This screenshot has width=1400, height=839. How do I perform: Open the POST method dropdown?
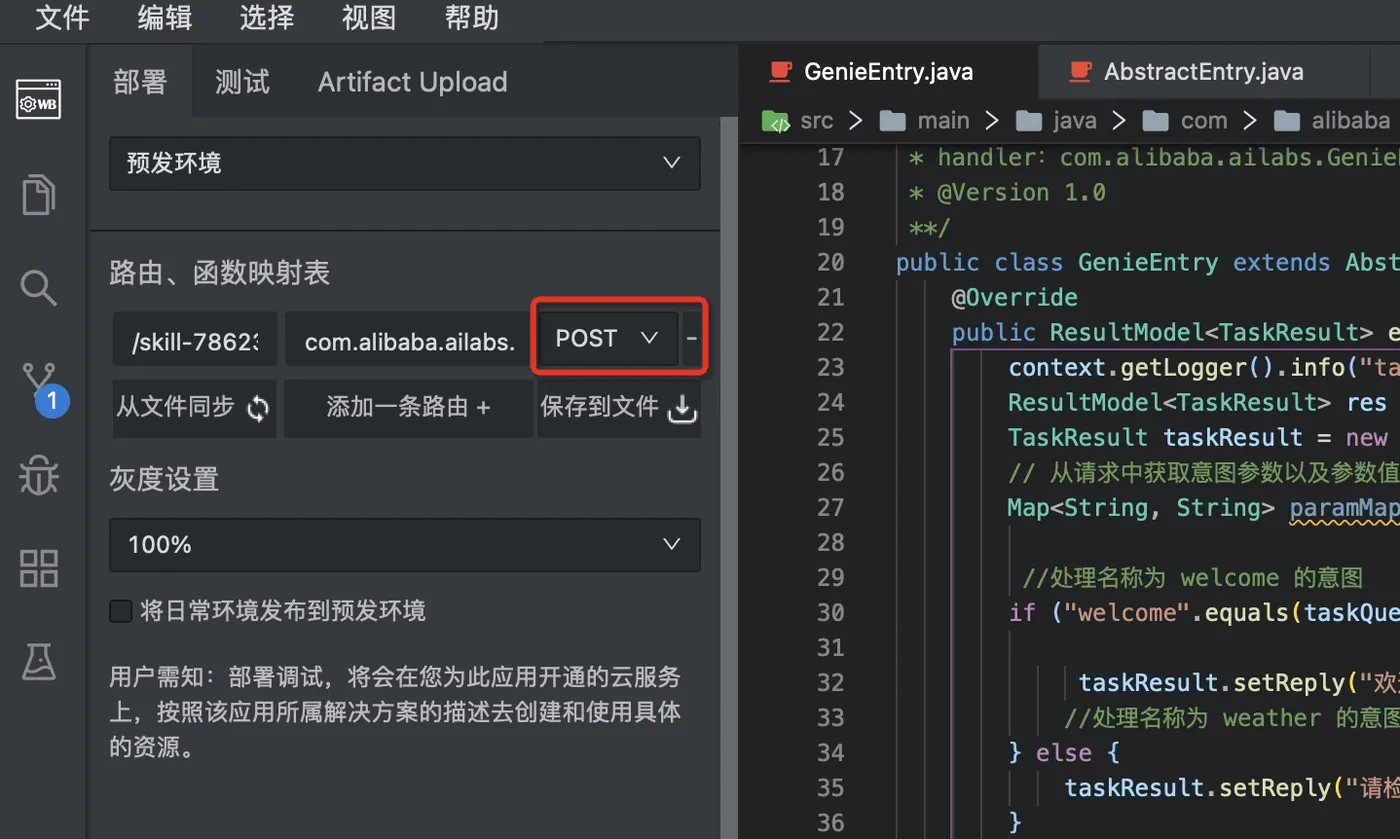(x=607, y=339)
